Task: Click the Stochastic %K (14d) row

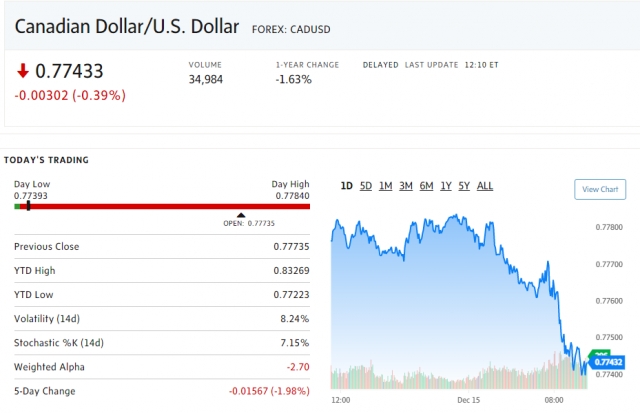Action: [x=162, y=342]
